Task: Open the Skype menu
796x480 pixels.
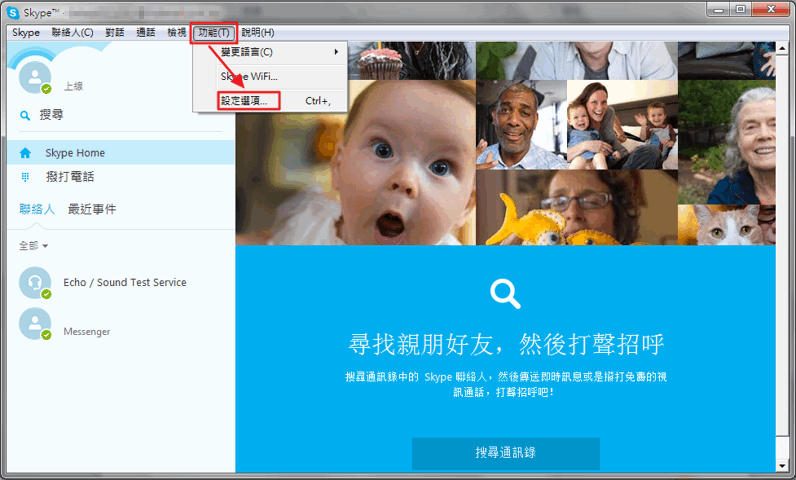Action: (26, 32)
